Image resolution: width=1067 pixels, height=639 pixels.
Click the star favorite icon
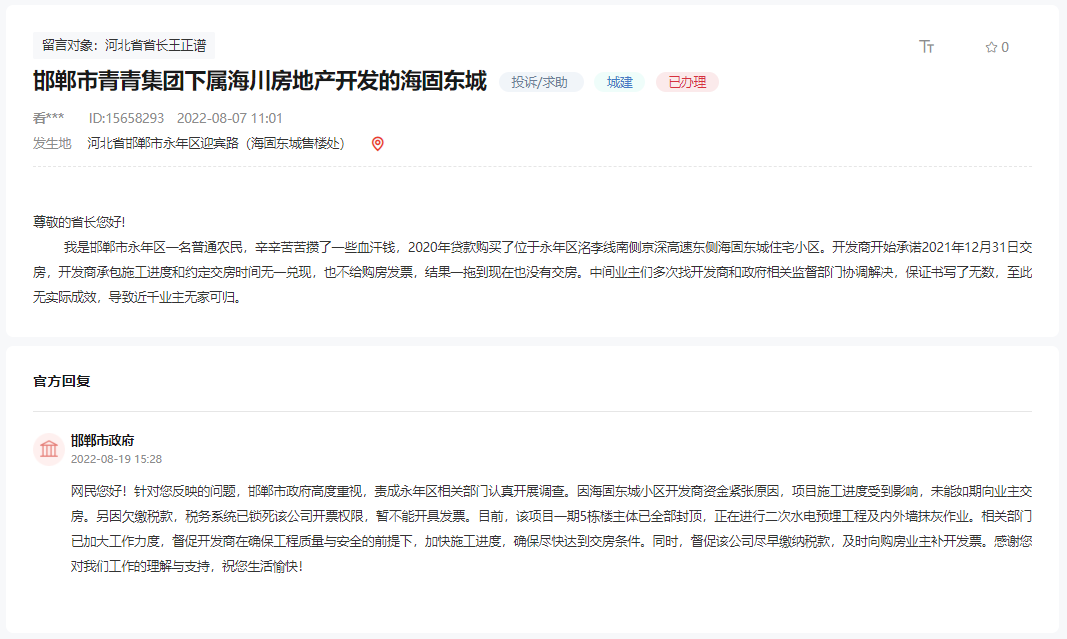click(x=991, y=47)
